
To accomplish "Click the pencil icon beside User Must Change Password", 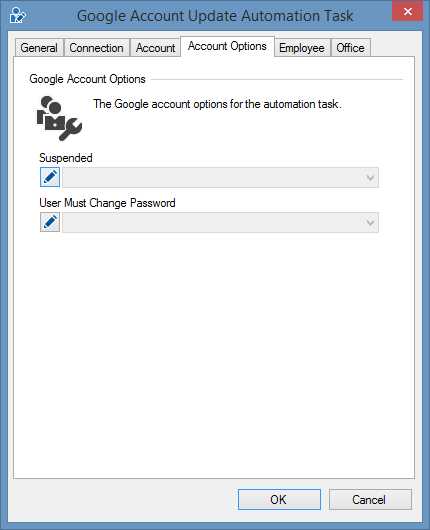I will [x=50, y=222].
